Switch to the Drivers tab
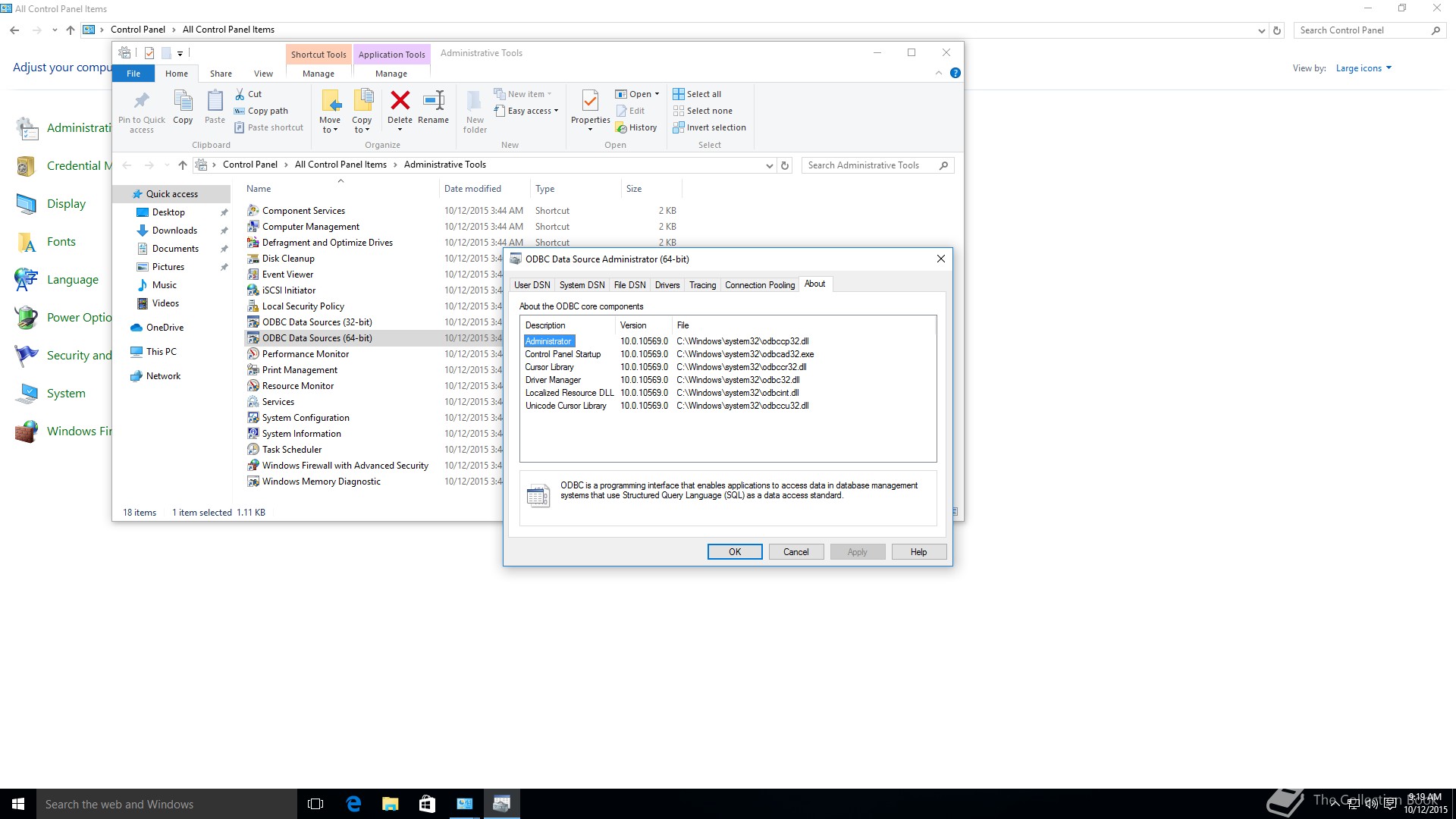 pyautogui.click(x=667, y=285)
